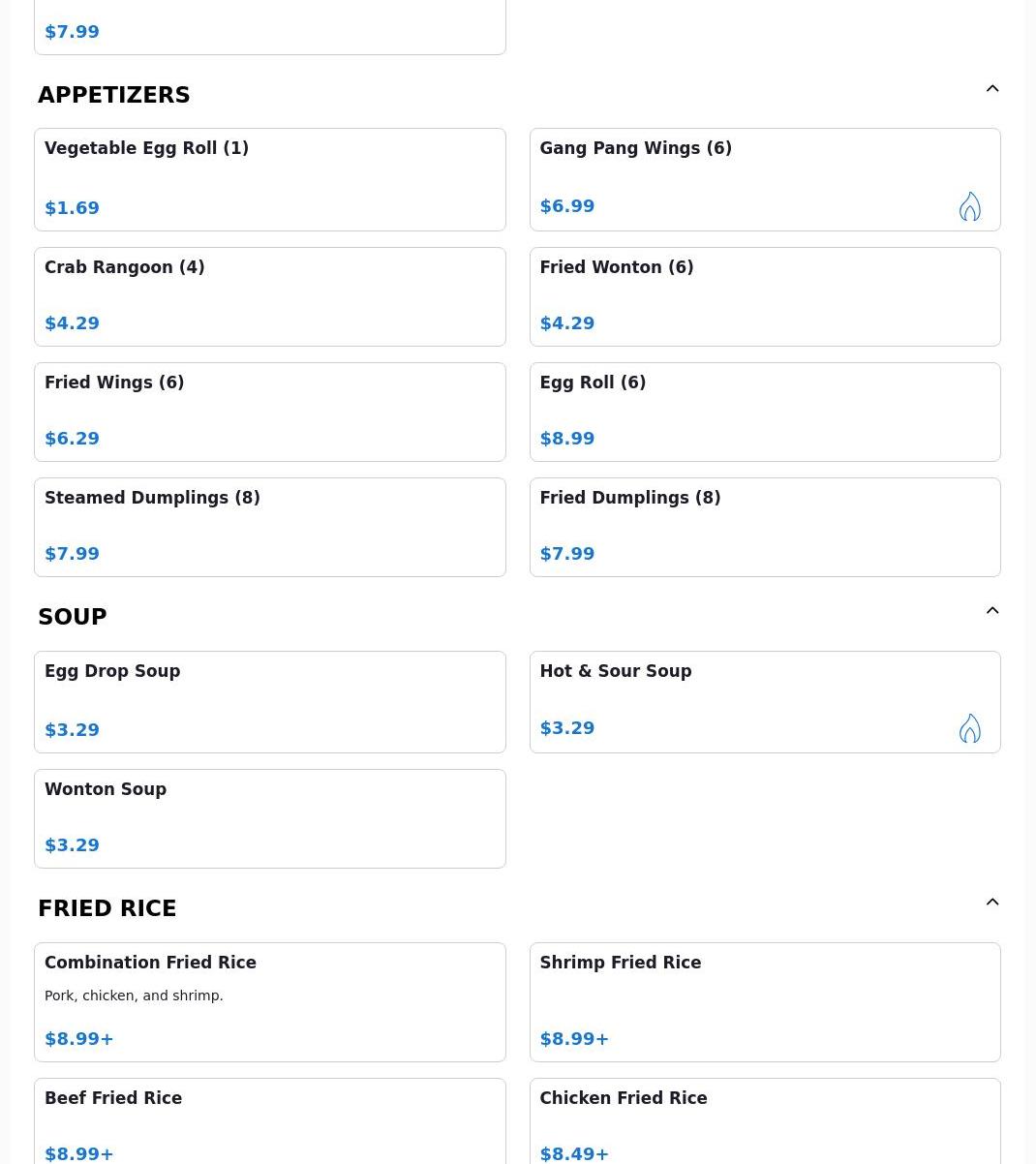Viewport: 1036px width, 1164px height.
Task: Pick Steamed Dumplings (8)
Action: (x=270, y=527)
